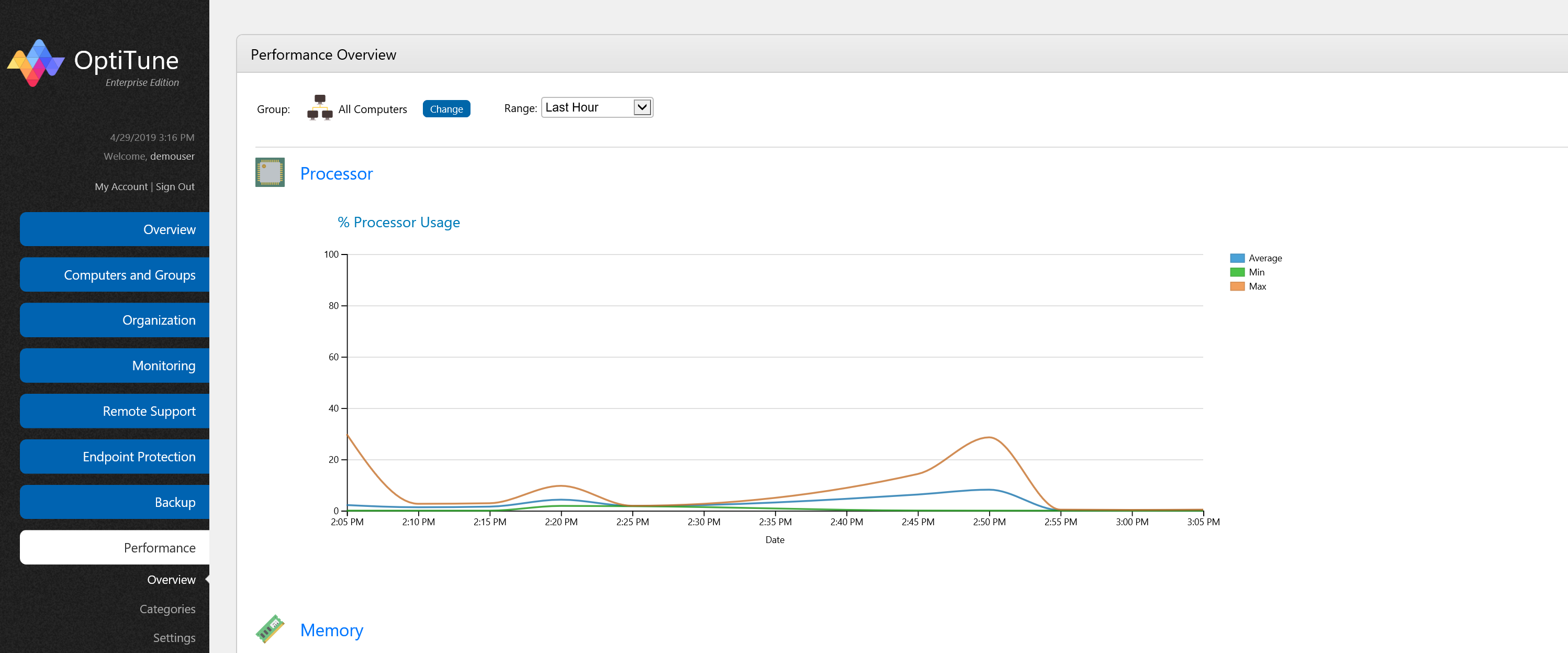Viewport: 1568px width, 653px height.
Task: Click the Memory RAM stick icon
Action: pos(270,628)
